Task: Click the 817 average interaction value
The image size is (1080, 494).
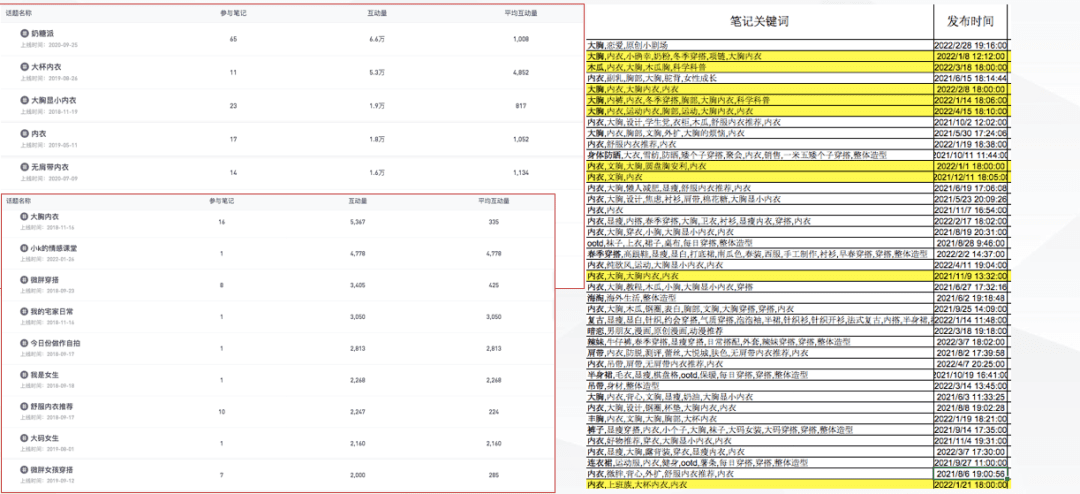Action: [521, 106]
